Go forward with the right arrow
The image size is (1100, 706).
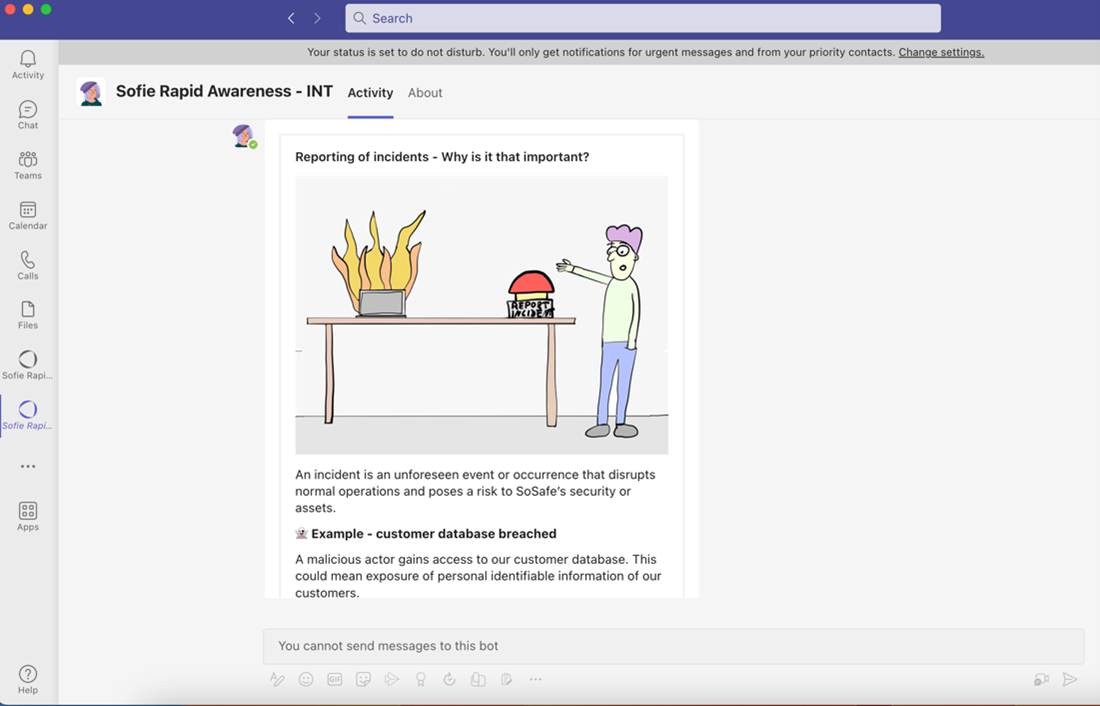pos(318,18)
